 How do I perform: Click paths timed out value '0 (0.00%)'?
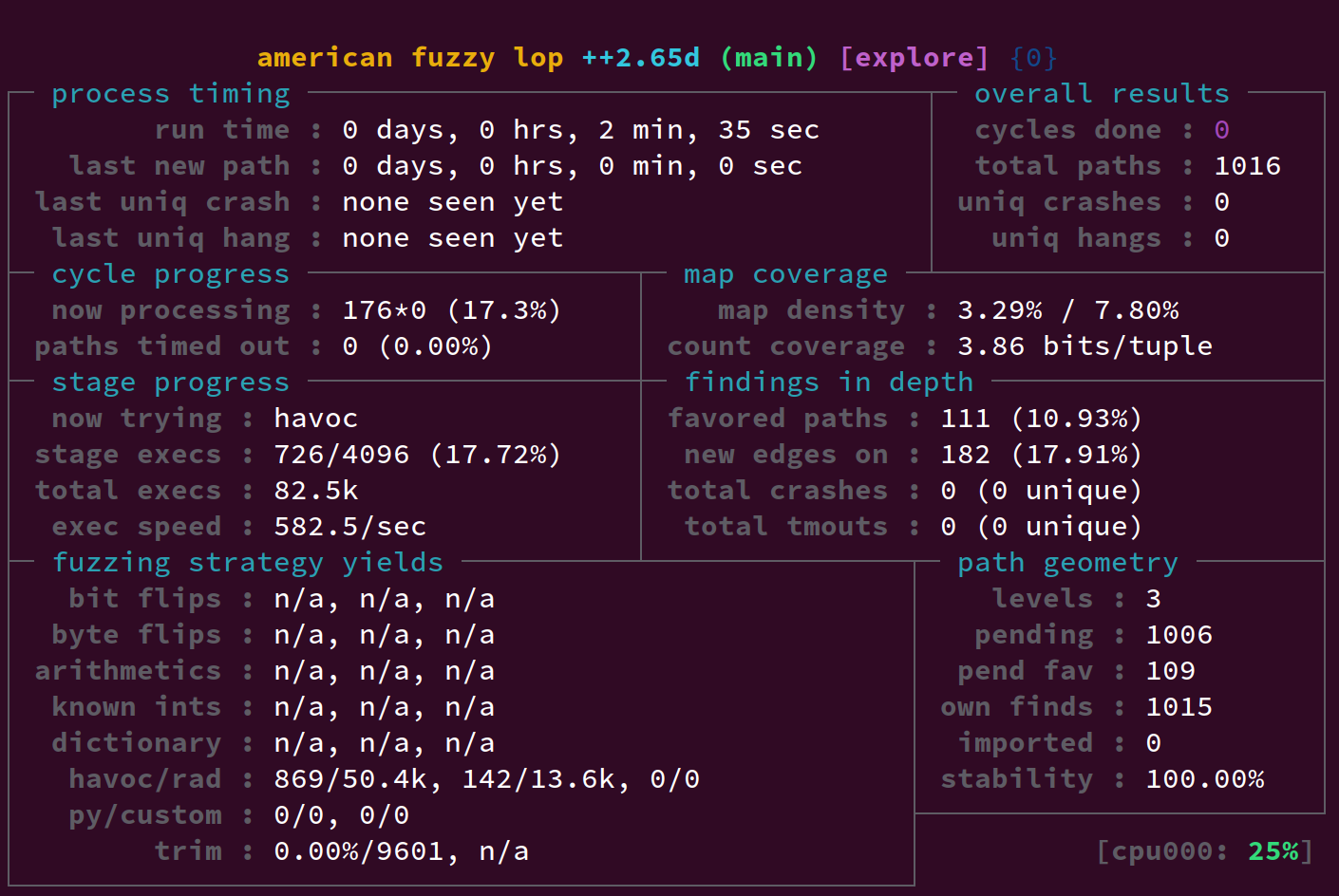[418, 346]
